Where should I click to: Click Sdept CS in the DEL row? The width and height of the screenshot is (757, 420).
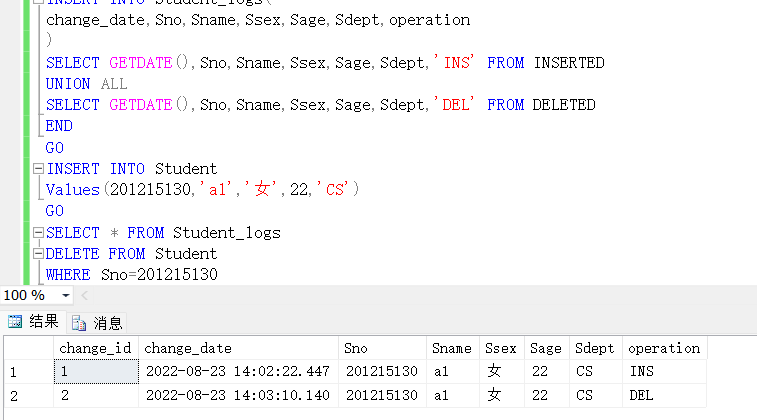click(x=596, y=395)
